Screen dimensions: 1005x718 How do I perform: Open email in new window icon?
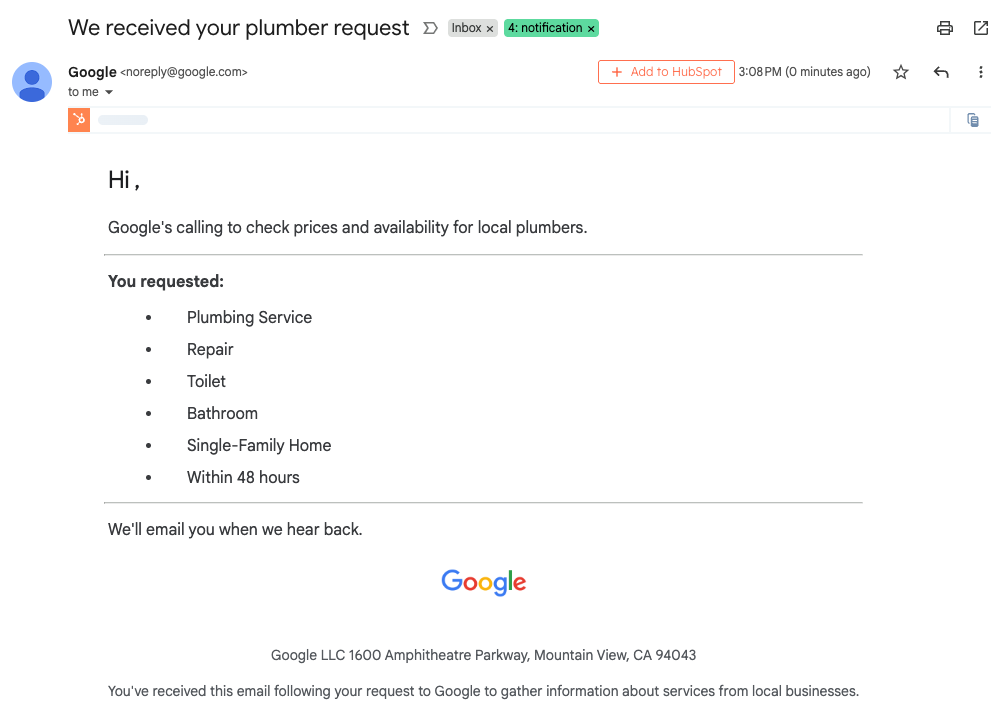[980, 28]
